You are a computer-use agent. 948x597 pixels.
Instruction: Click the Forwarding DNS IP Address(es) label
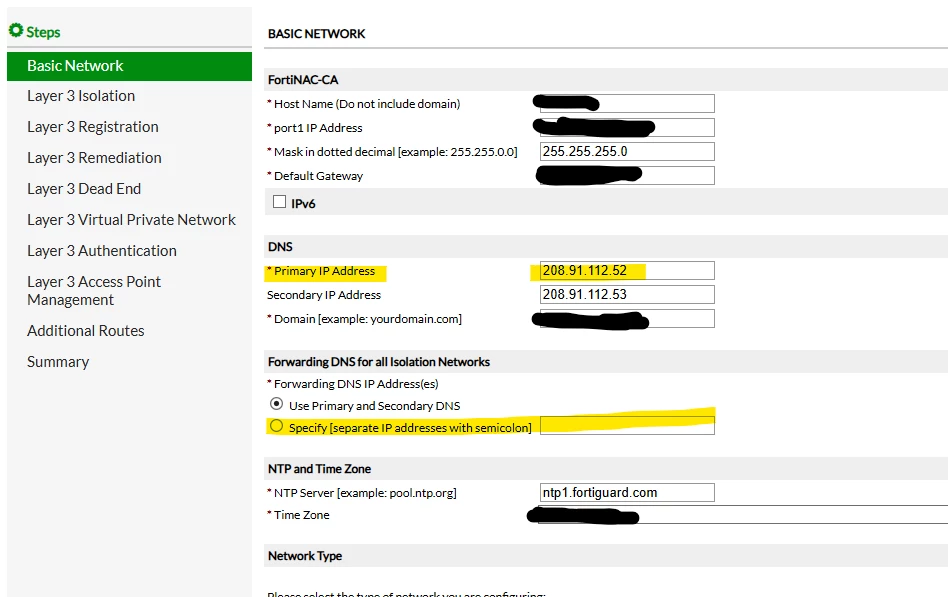tap(356, 384)
